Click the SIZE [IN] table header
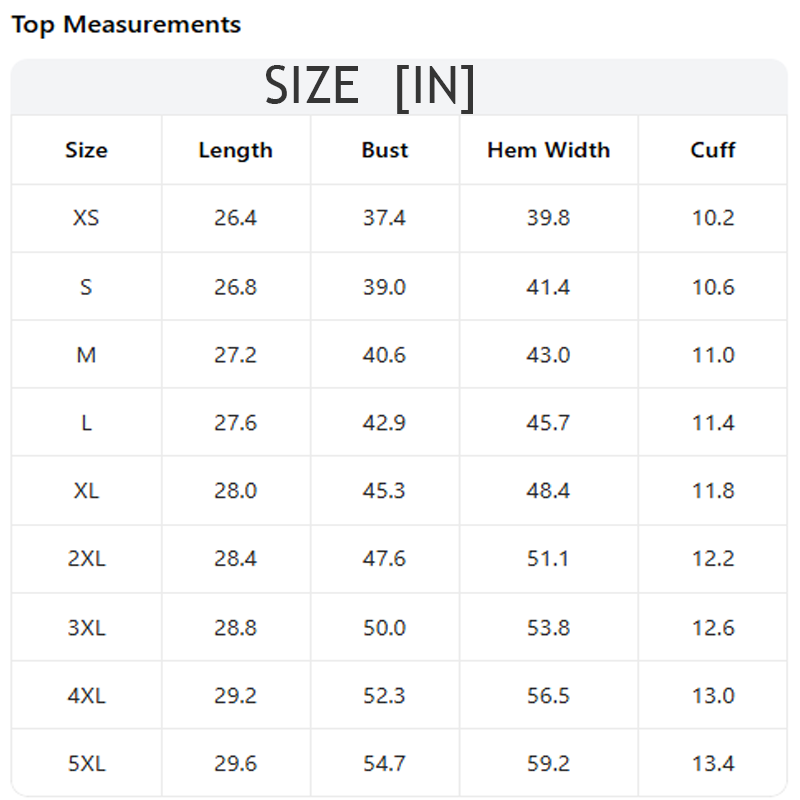800x800 pixels. point(370,87)
